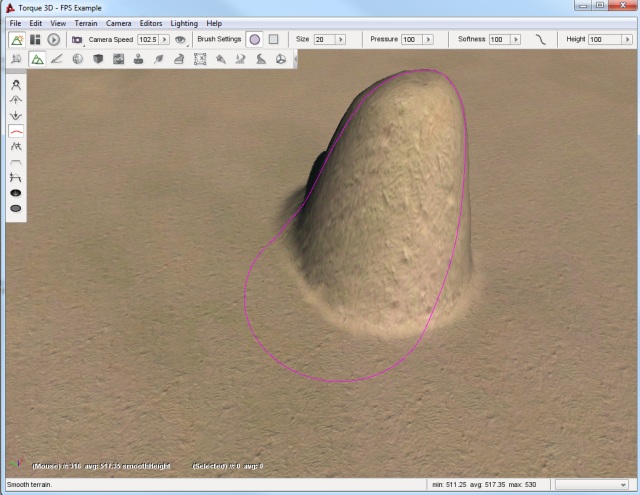
Task: Select the Flatten terrain tool
Action: (x=16, y=162)
